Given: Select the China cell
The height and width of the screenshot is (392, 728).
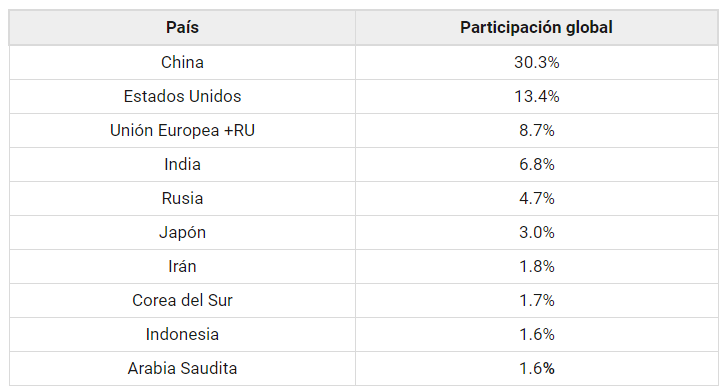Looking at the screenshot, I should [x=182, y=62].
